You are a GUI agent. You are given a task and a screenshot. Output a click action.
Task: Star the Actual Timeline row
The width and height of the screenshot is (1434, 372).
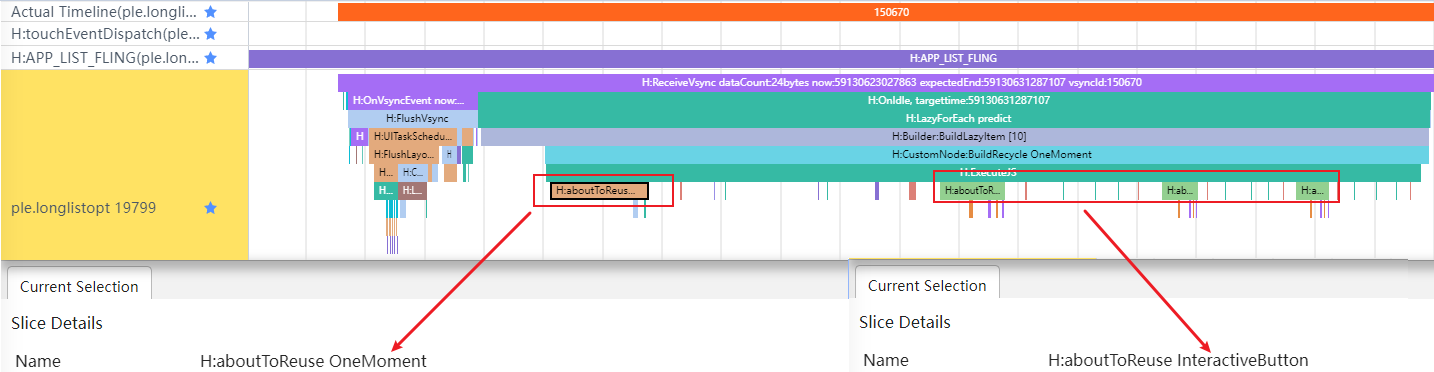(210, 12)
